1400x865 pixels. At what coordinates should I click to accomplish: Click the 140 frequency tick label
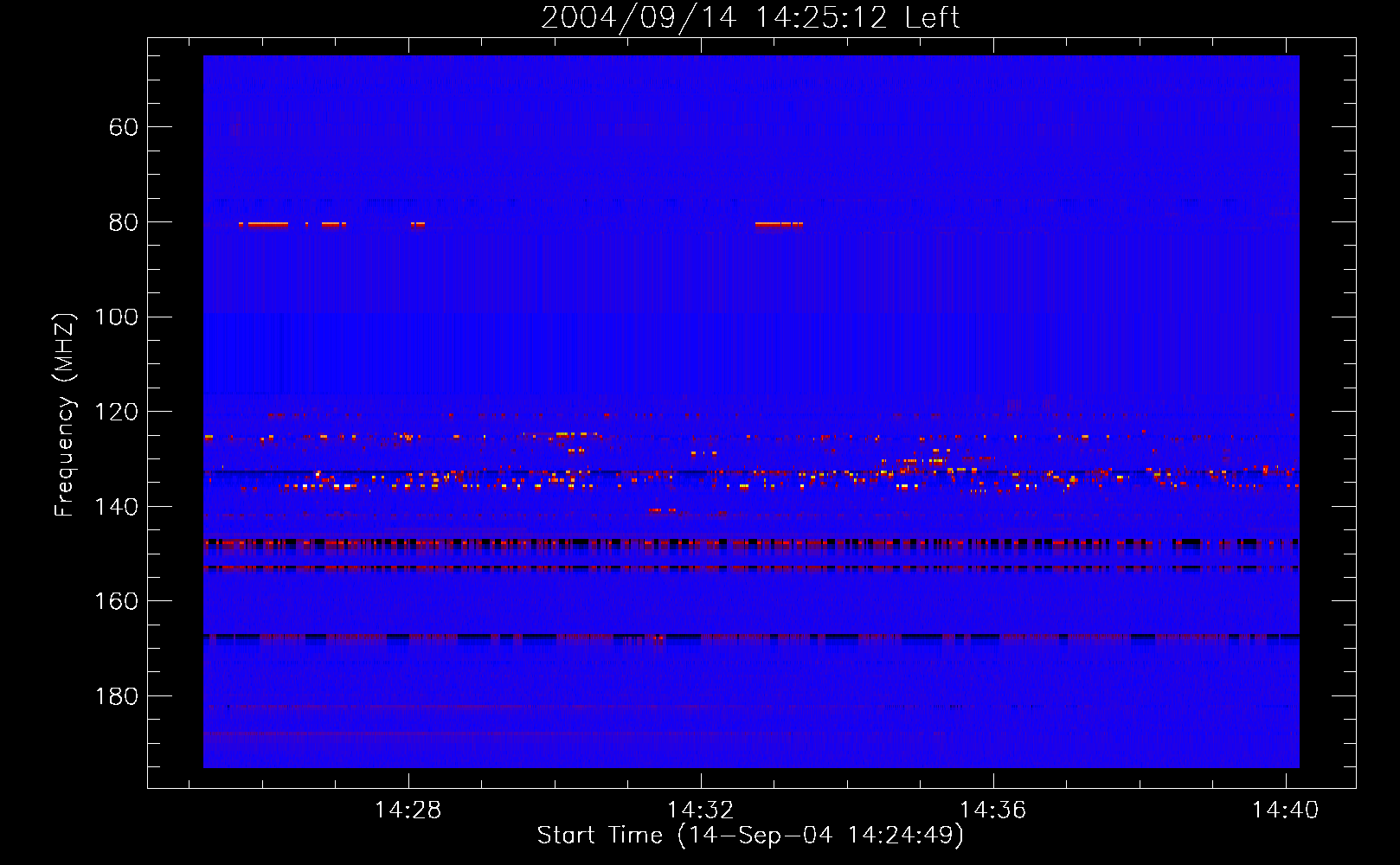[x=116, y=507]
